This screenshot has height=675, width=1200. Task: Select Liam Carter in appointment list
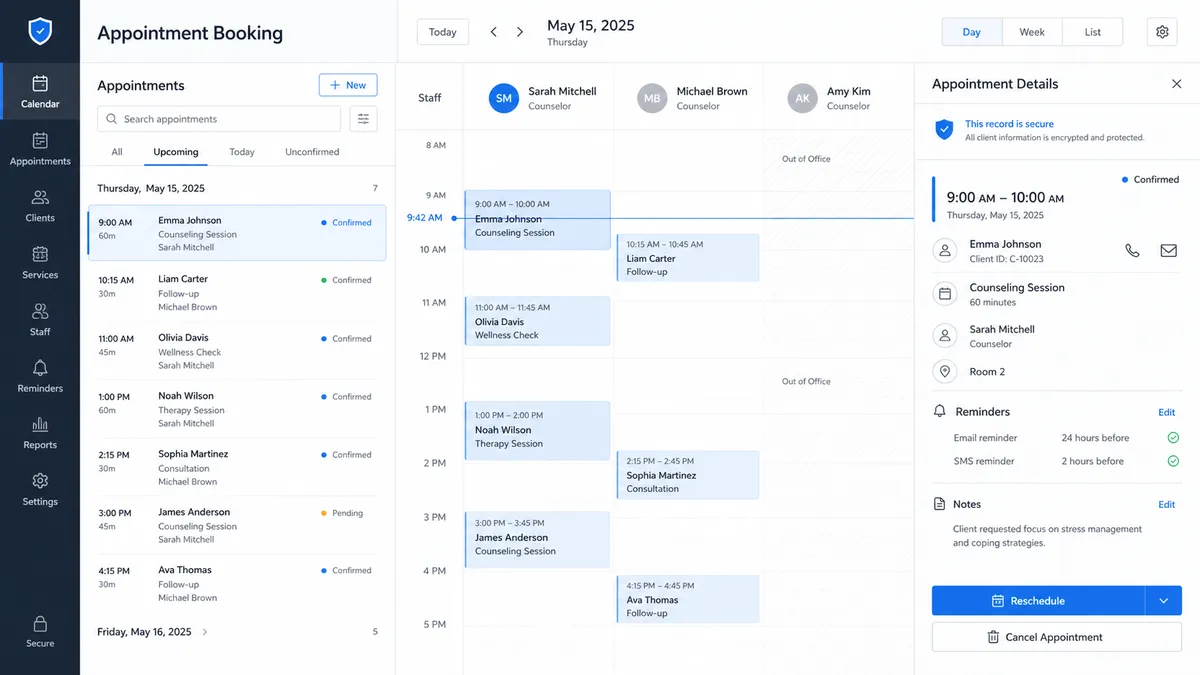click(237, 293)
